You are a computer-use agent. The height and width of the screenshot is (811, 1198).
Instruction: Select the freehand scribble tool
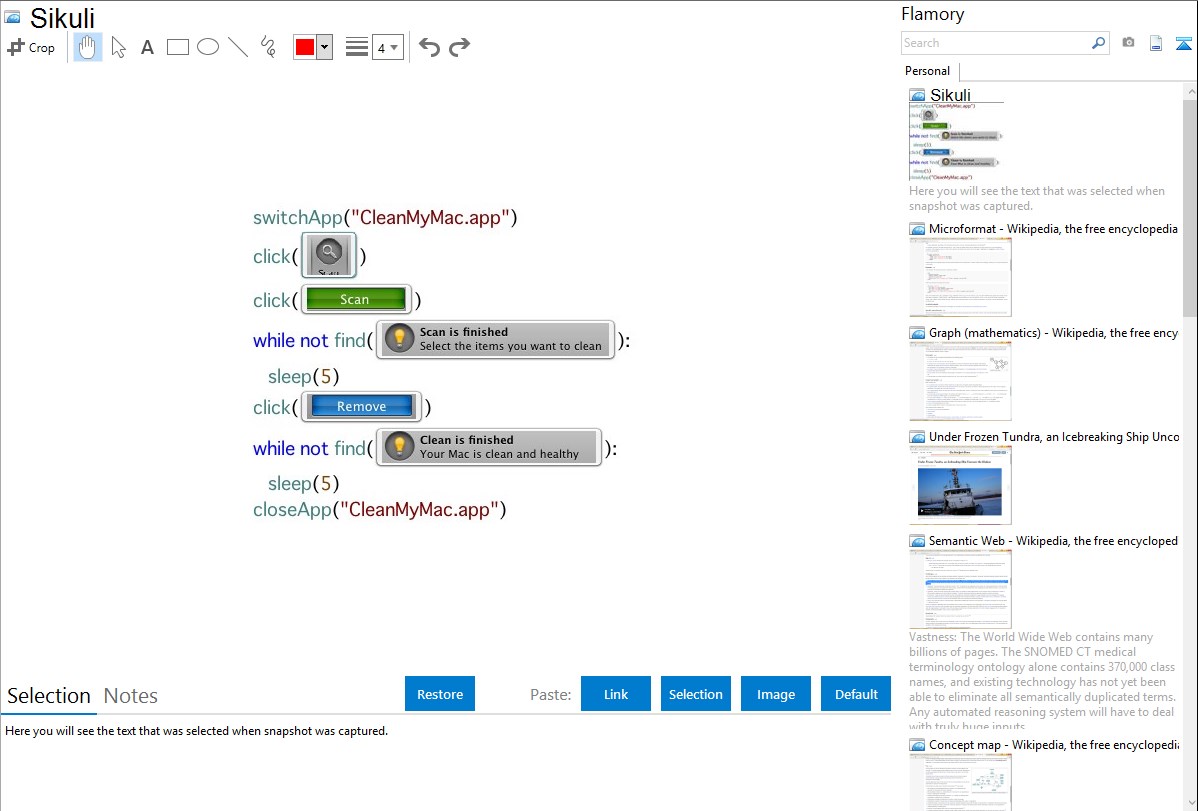268,47
